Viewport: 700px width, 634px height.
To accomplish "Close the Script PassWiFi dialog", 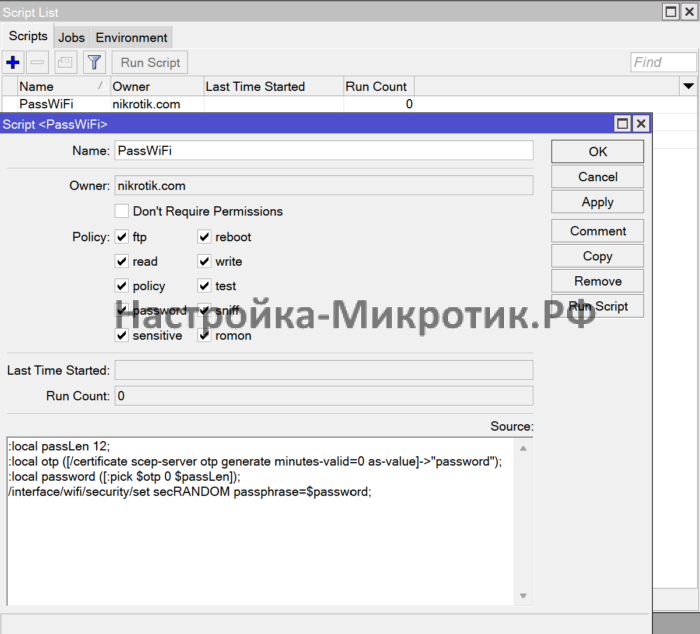I will pos(641,124).
